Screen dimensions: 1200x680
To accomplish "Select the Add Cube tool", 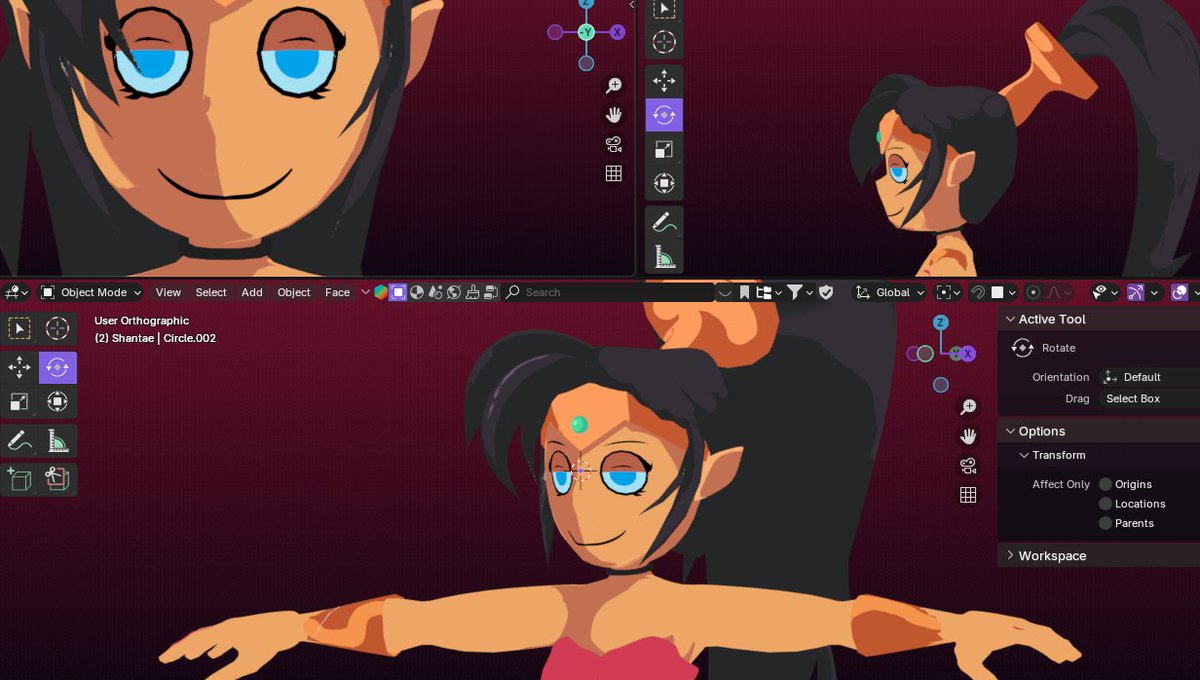I will [19, 479].
